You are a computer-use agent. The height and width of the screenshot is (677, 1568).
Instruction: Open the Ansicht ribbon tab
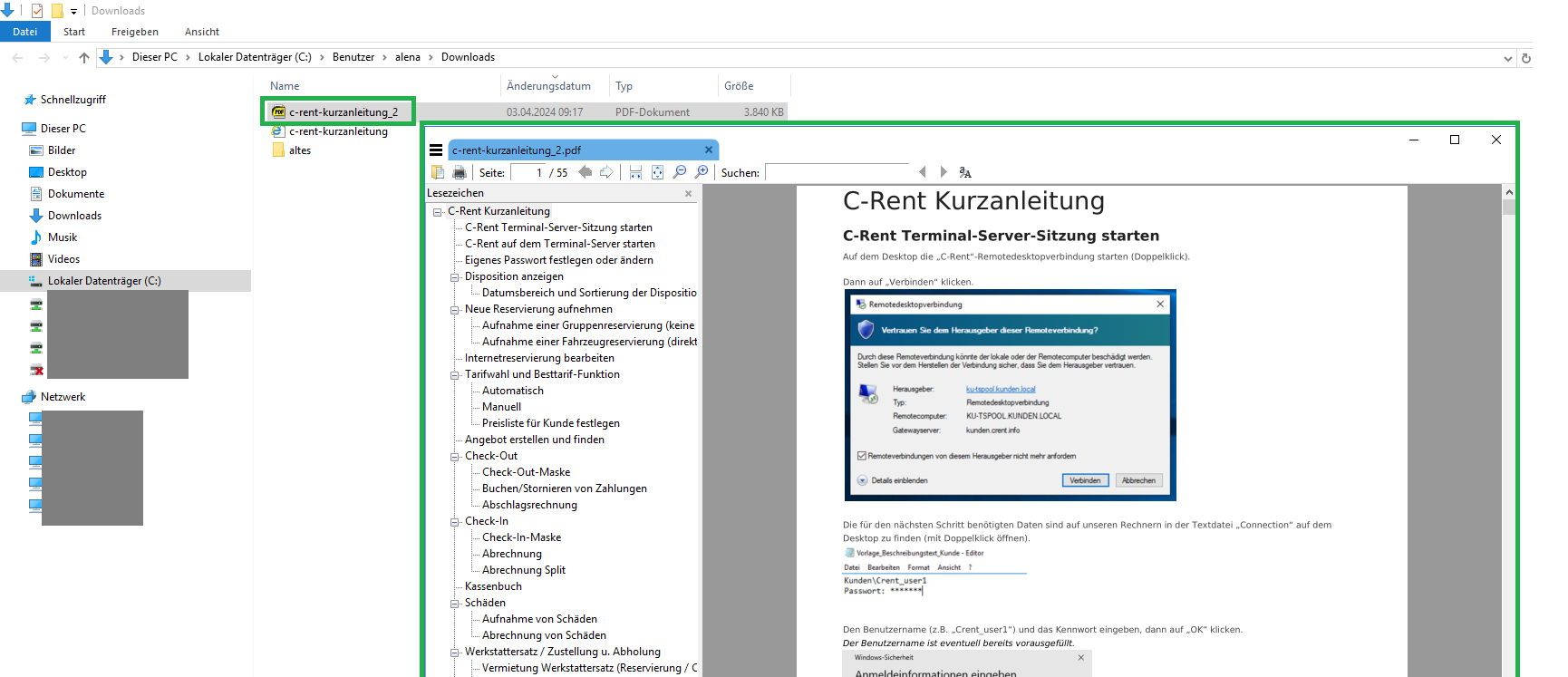(x=201, y=32)
